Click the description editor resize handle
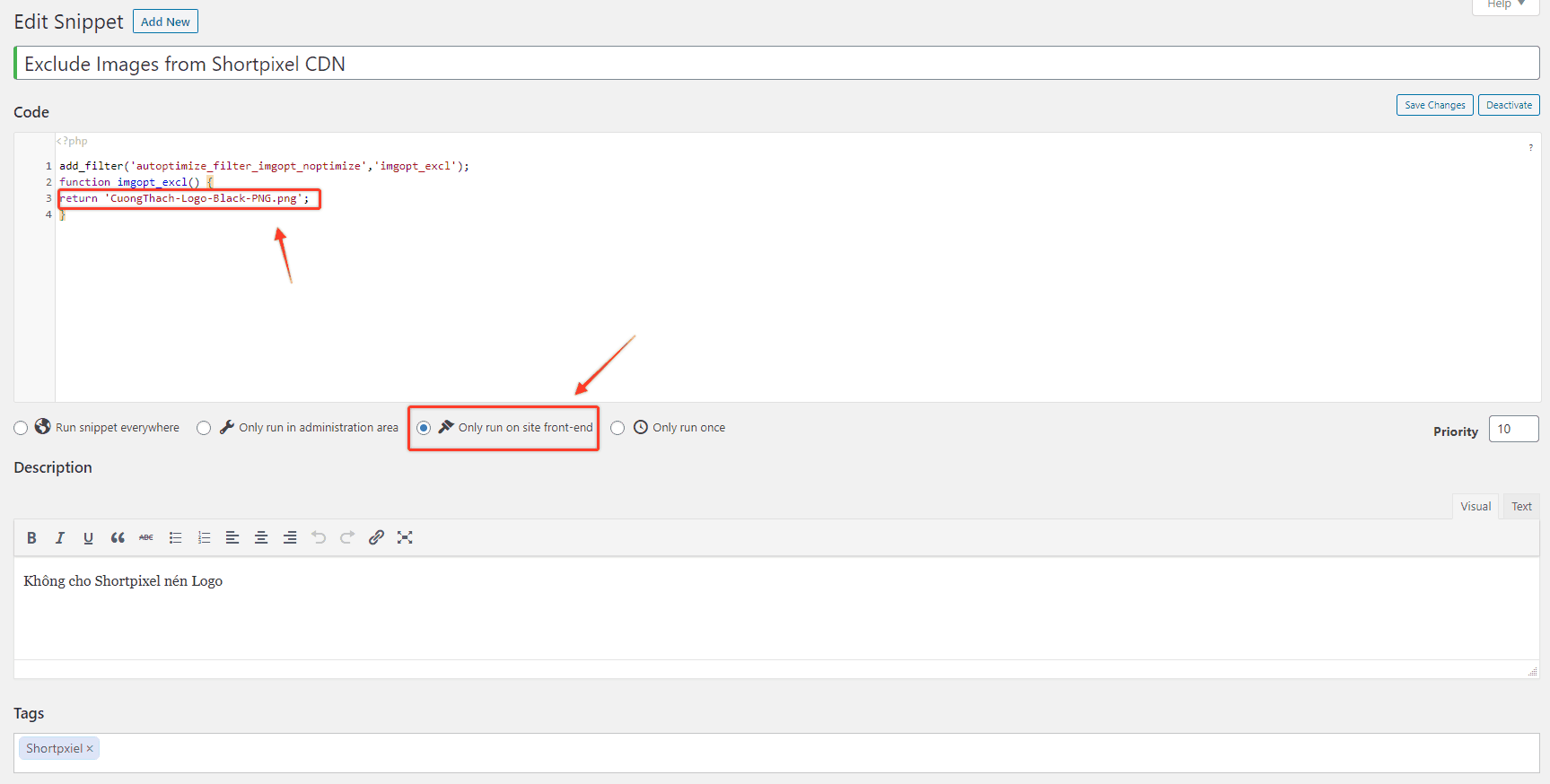 pos(1532,671)
